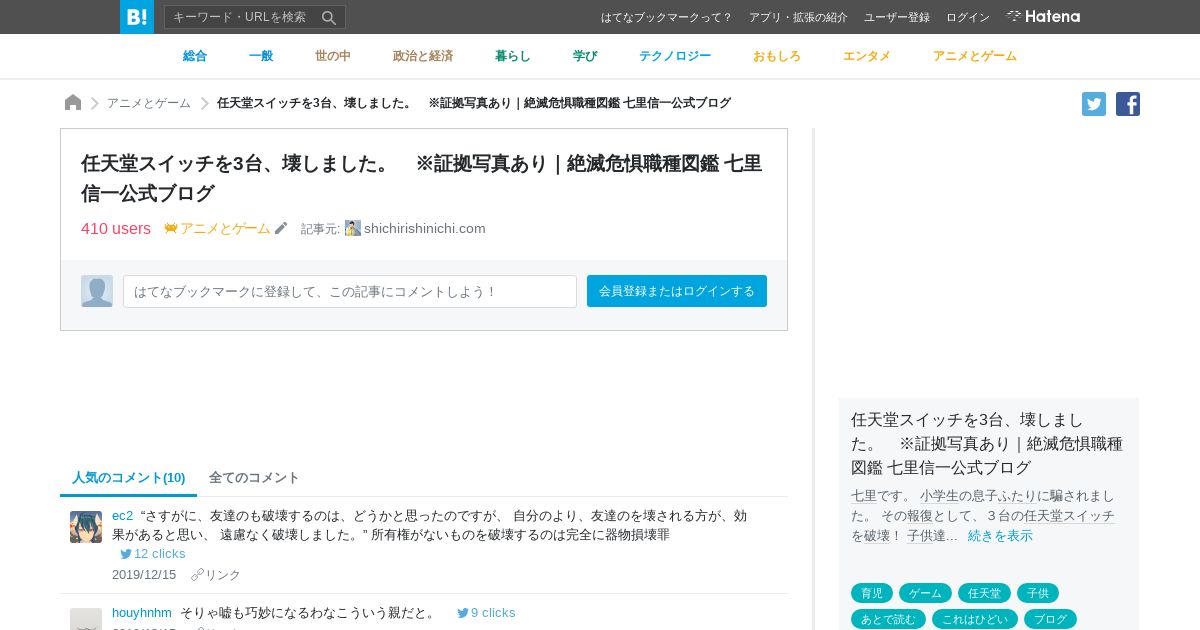Click the 12 clicks Twitter count
The height and width of the screenshot is (630, 1200).
coord(153,554)
